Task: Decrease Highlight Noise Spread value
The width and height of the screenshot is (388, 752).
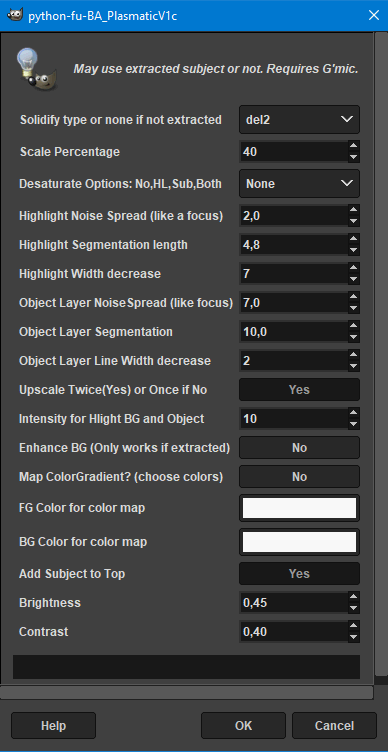Action: click(x=353, y=221)
